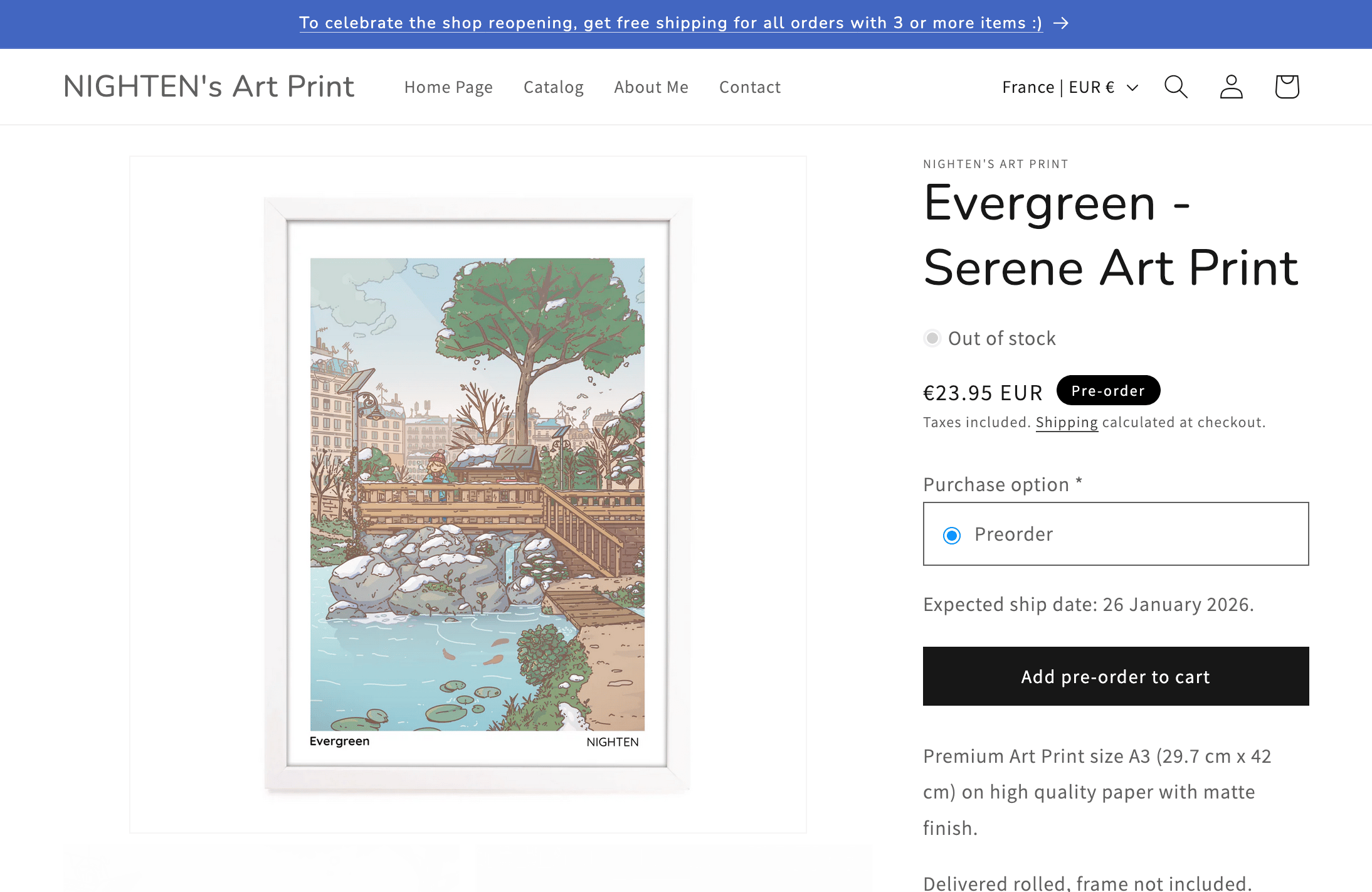Open the search icon in header
Screen dimensions: 1372x892
click(1176, 87)
